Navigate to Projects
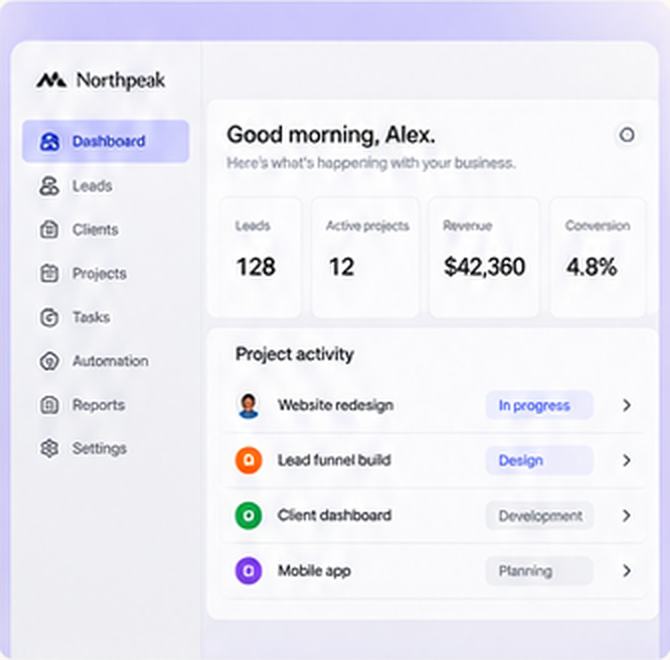Image resolution: width=670 pixels, height=660 pixels. click(x=106, y=273)
